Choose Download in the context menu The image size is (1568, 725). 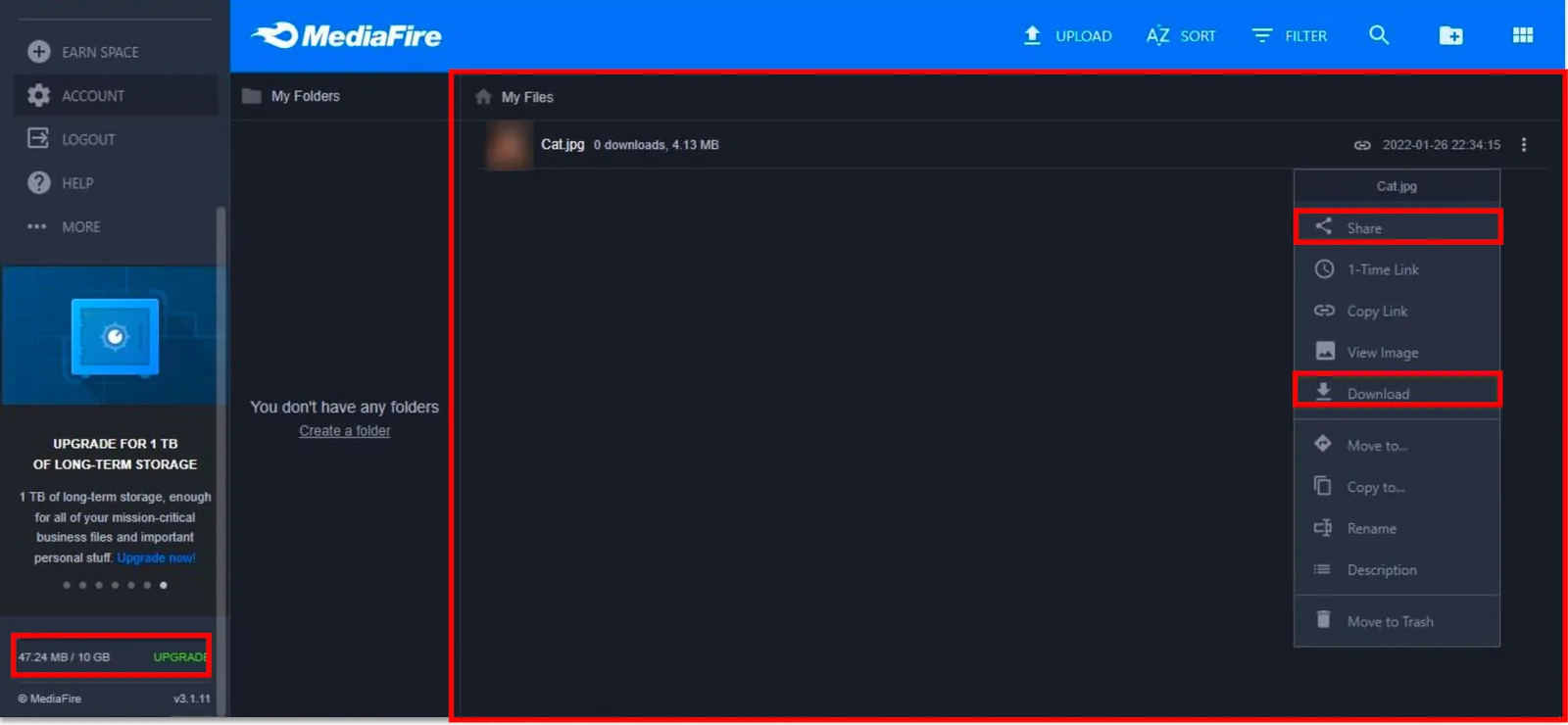1397,393
